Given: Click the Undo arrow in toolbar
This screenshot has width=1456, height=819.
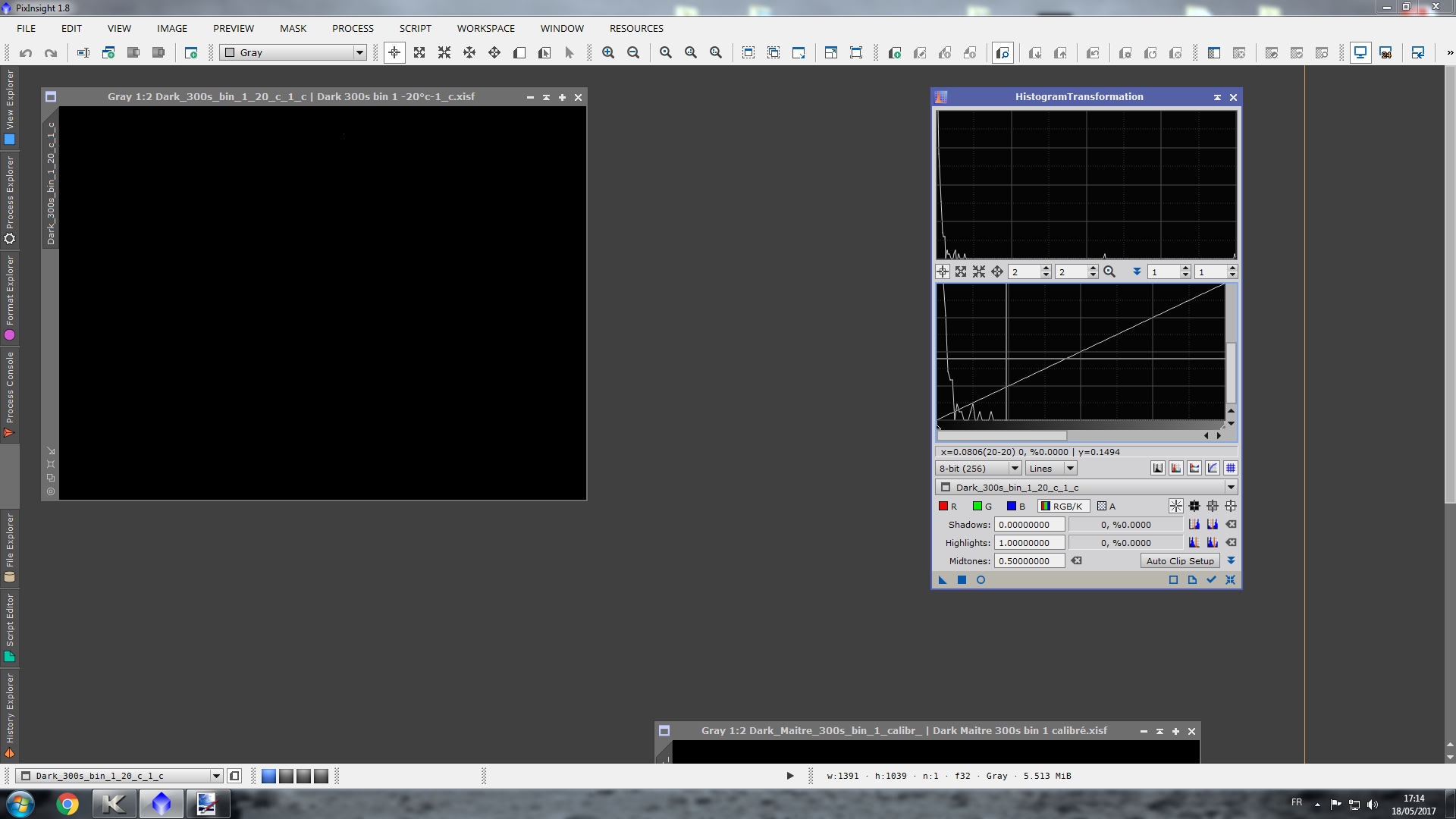Looking at the screenshot, I should coord(26,52).
